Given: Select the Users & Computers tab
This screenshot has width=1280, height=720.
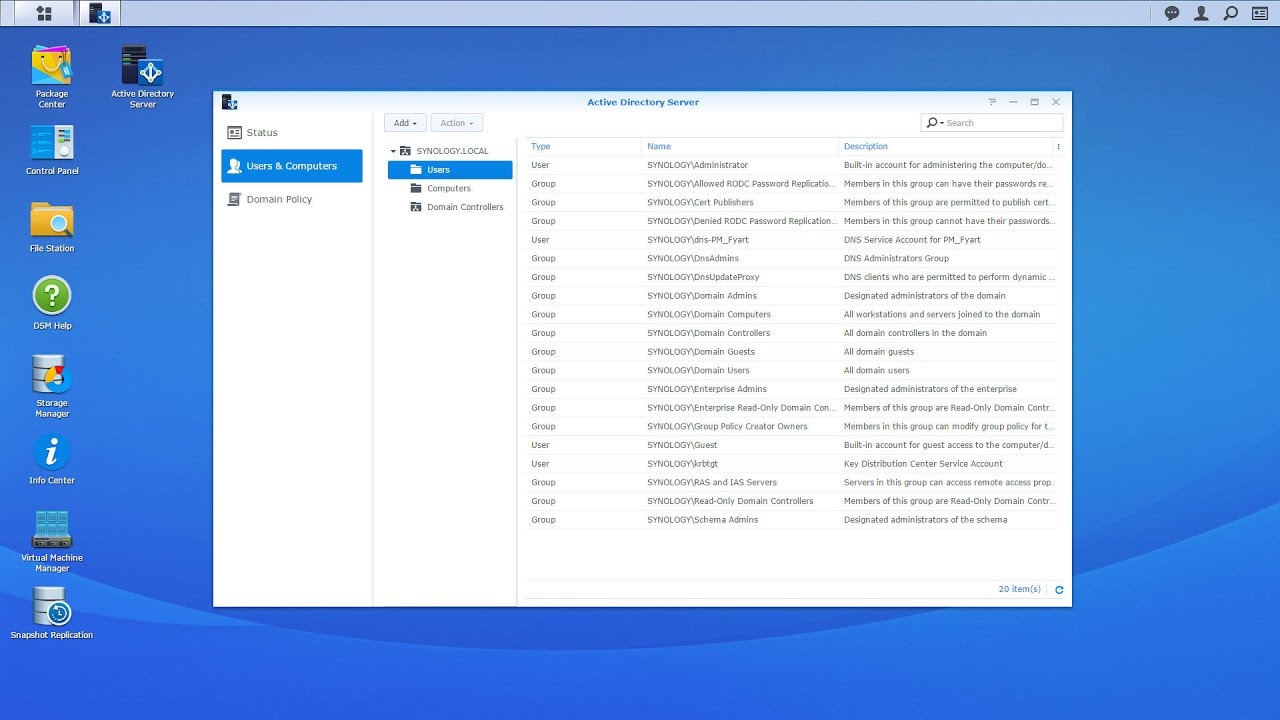Looking at the screenshot, I should (x=292, y=166).
